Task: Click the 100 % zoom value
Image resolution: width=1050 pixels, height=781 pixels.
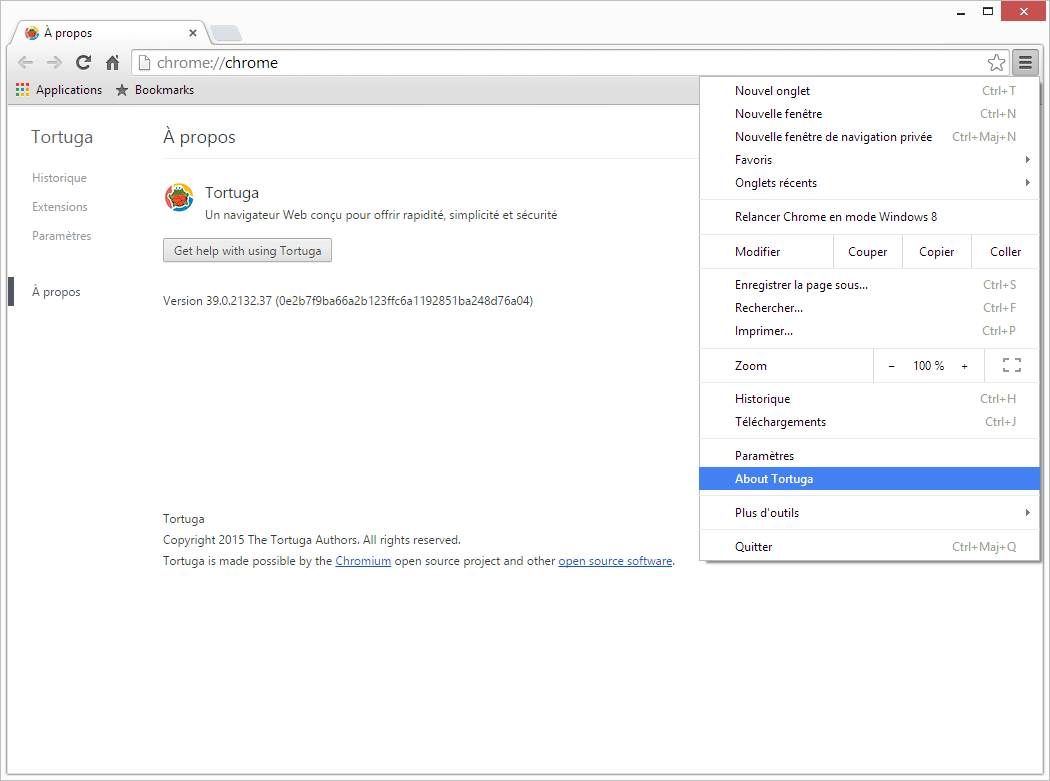Action: point(928,366)
